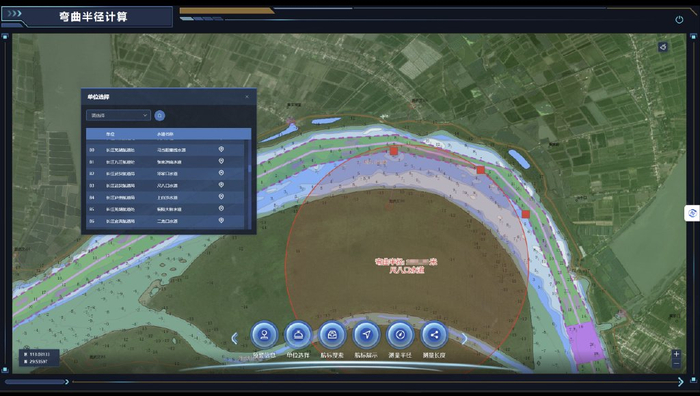
Task: Show more tools with right chevron
Action: click(x=464, y=338)
